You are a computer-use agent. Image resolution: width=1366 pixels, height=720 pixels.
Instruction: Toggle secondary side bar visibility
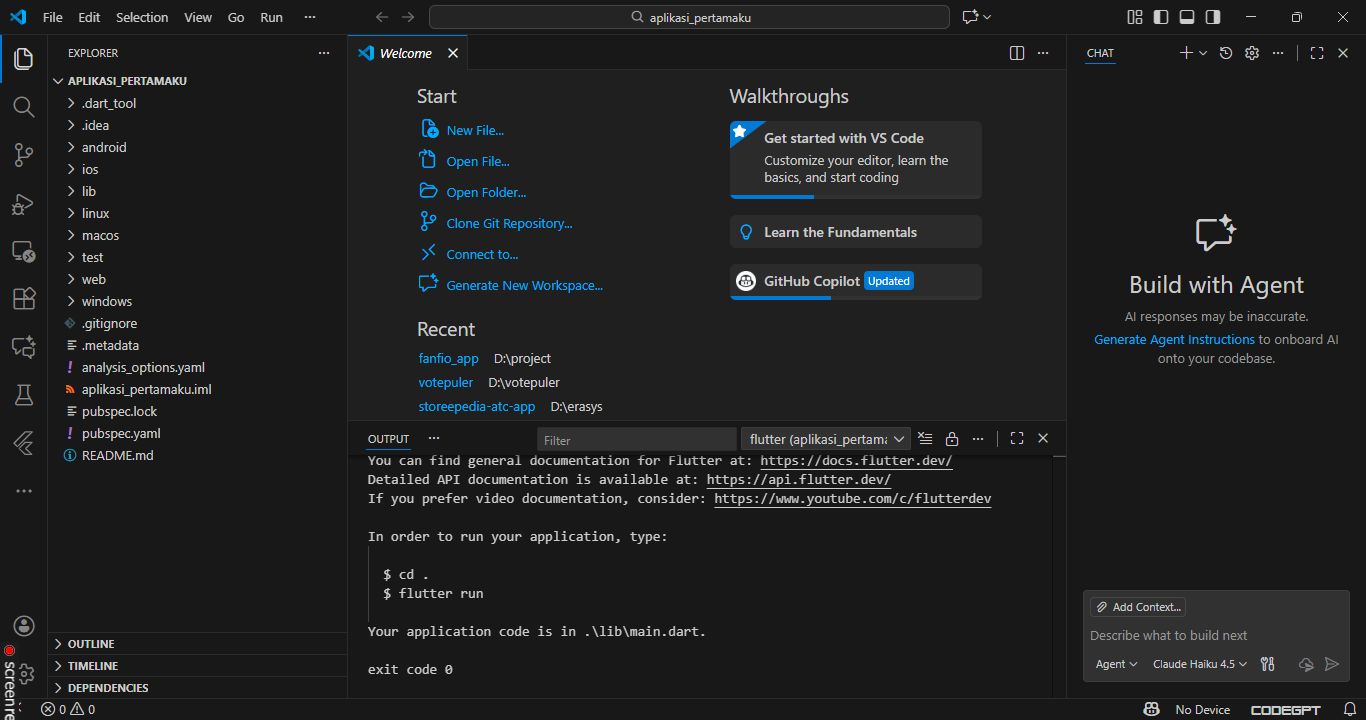(1213, 17)
